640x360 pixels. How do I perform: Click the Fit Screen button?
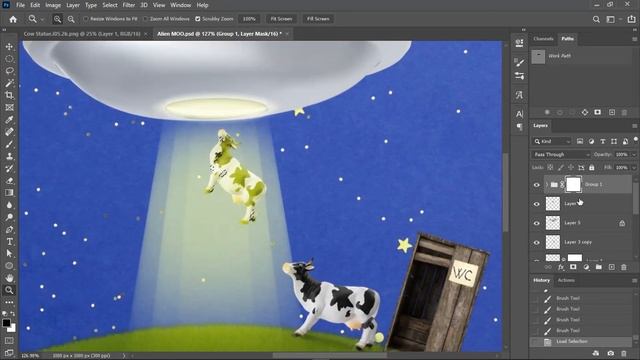[x=281, y=19]
